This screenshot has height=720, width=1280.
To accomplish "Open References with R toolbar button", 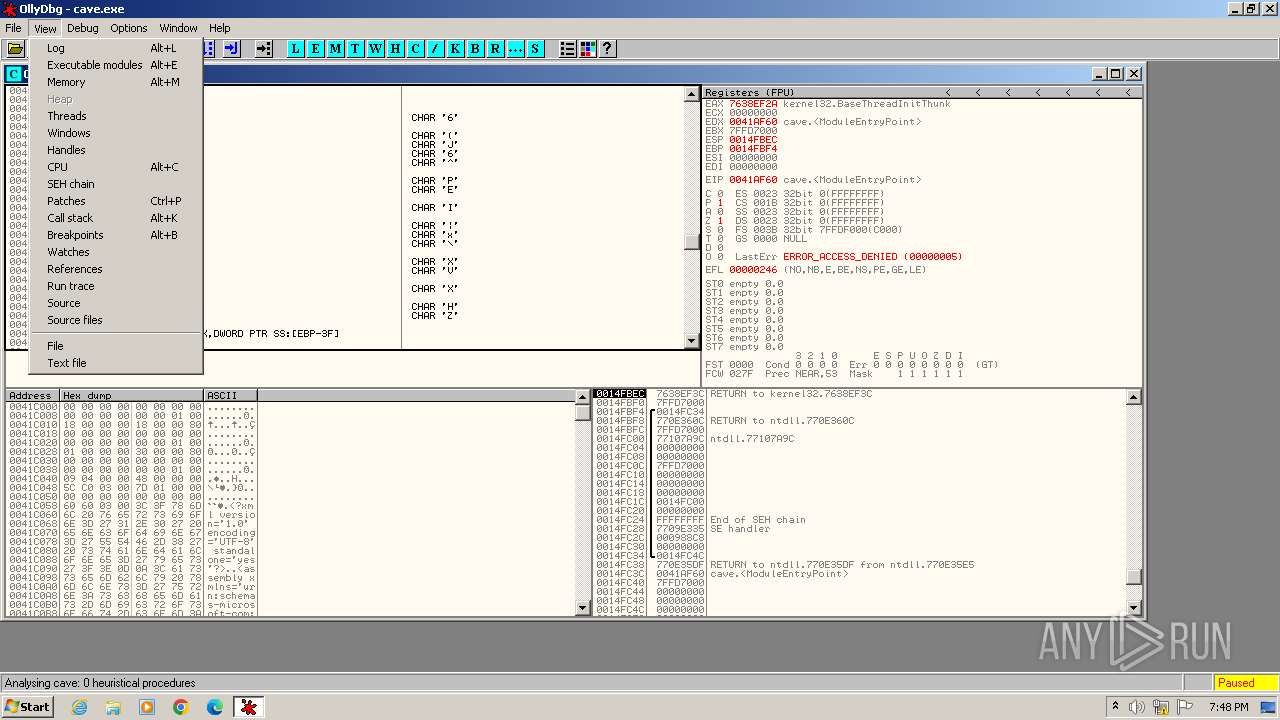I will coord(496,48).
